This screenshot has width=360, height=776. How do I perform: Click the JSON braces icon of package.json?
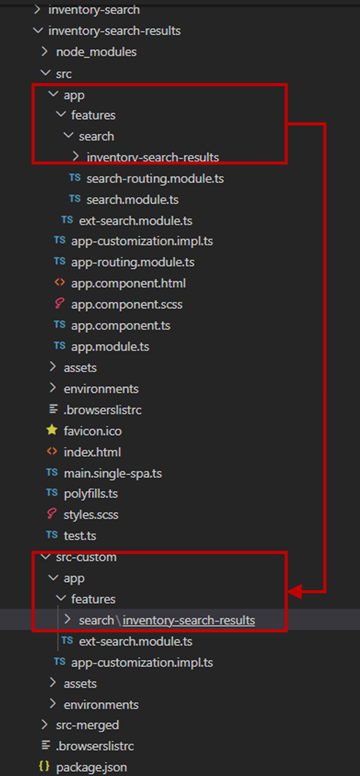[44, 767]
